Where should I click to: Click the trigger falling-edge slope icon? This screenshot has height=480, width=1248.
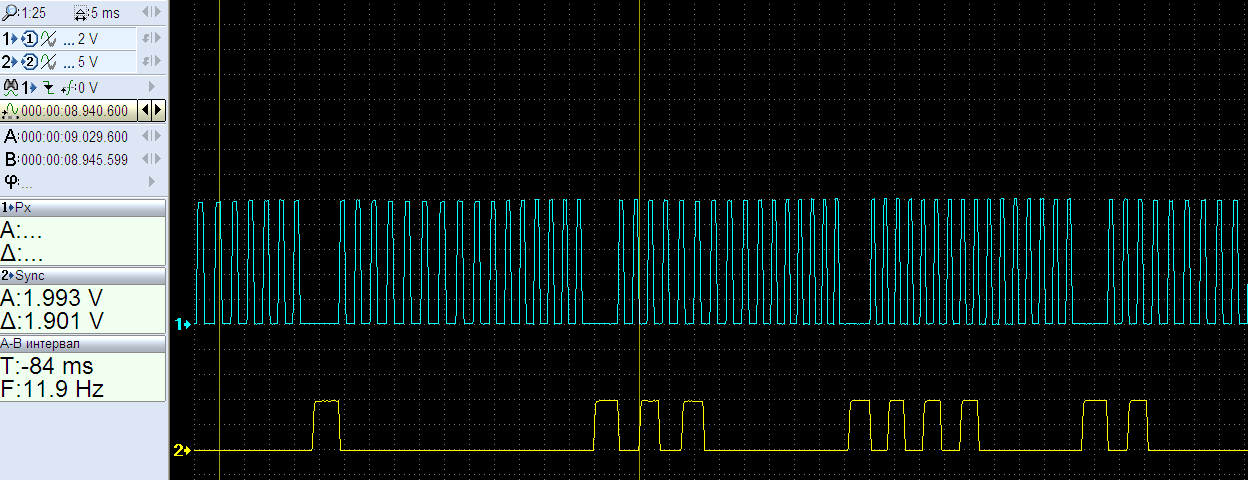click(48, 87)
